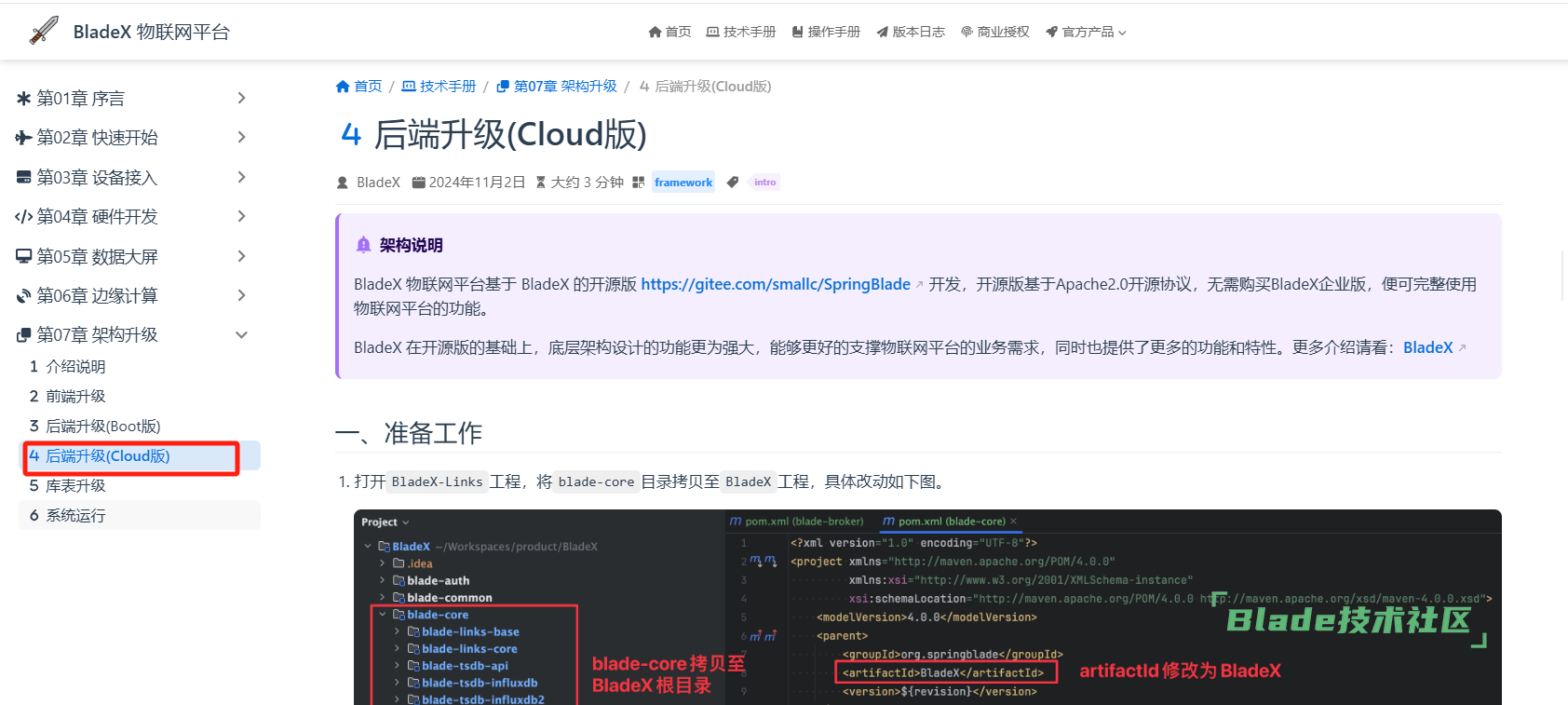1568x705 pixels.
Task: Click the 商业授权 fingerprint icon
Action: 967,32
